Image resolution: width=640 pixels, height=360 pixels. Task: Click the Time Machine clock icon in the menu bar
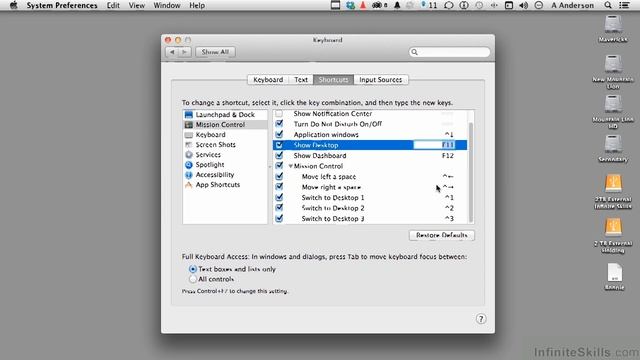pos(479,5)
